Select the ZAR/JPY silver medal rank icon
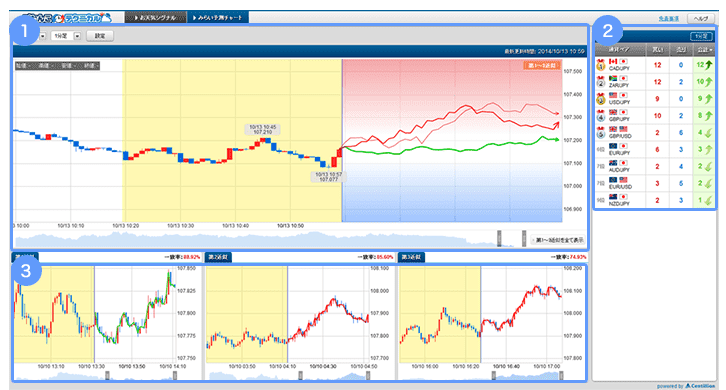 click(601, 82)
